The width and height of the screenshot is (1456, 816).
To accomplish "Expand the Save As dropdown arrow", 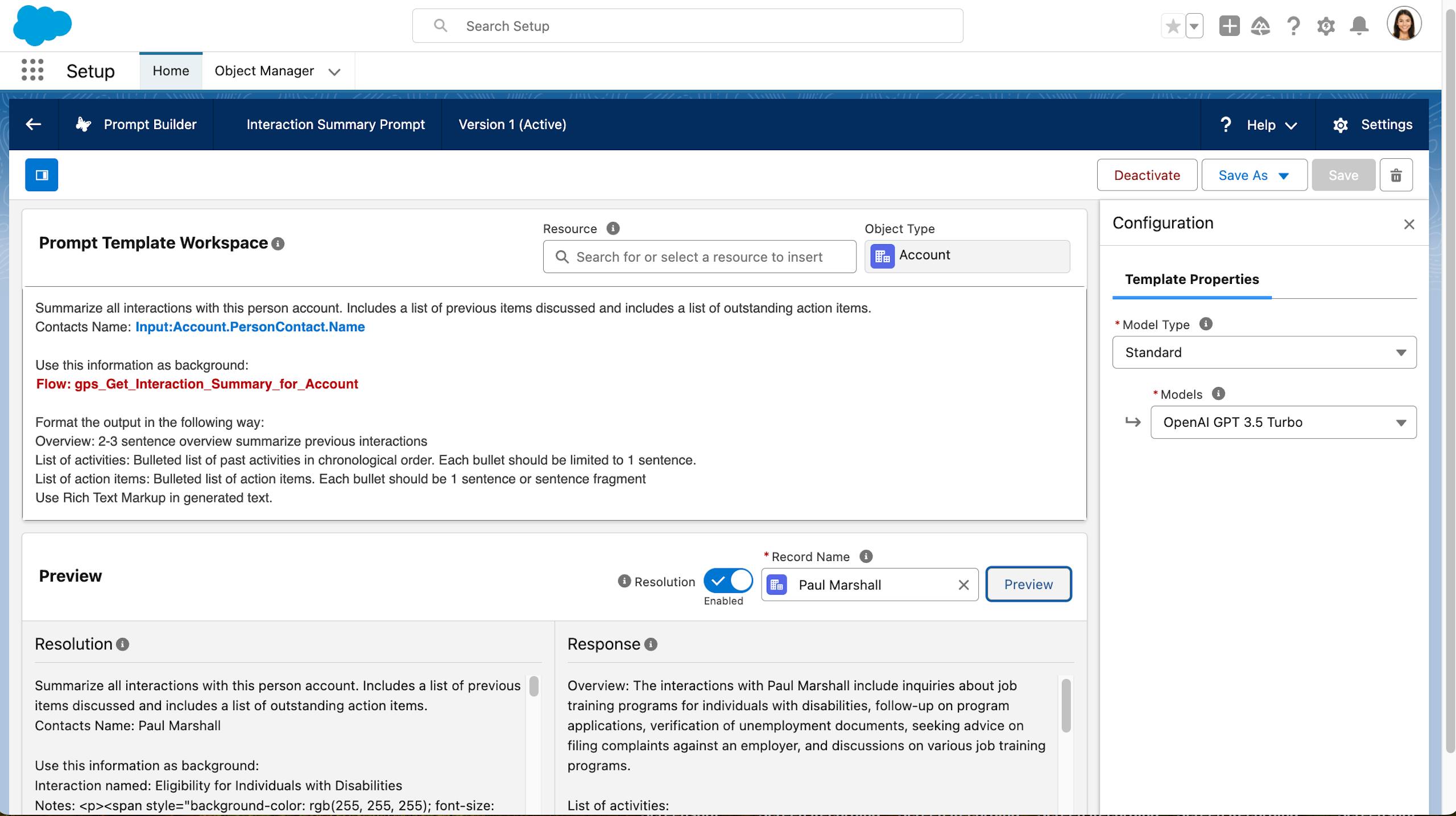I will point(1284,176).
